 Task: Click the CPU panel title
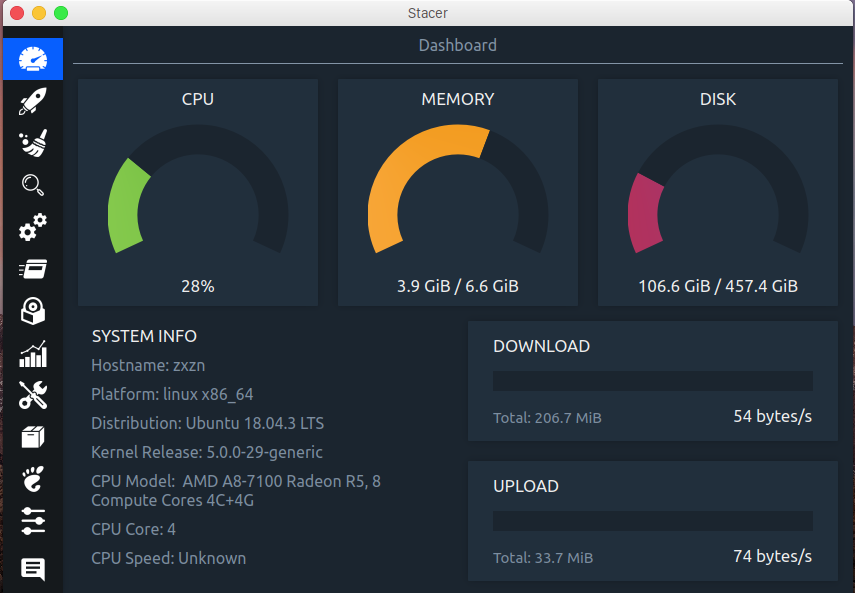[x=198, y=99]
